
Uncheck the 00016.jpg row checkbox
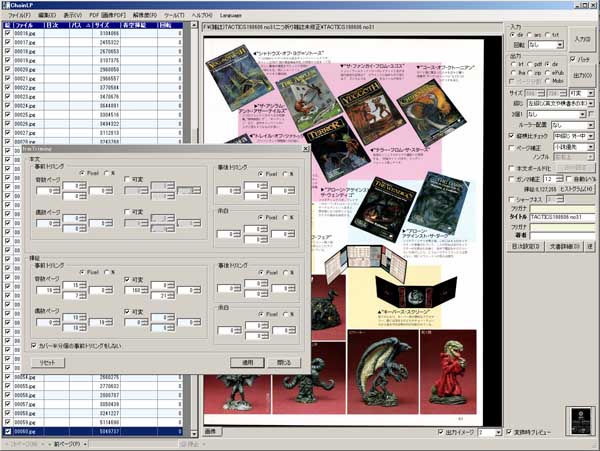pos(7,33)
